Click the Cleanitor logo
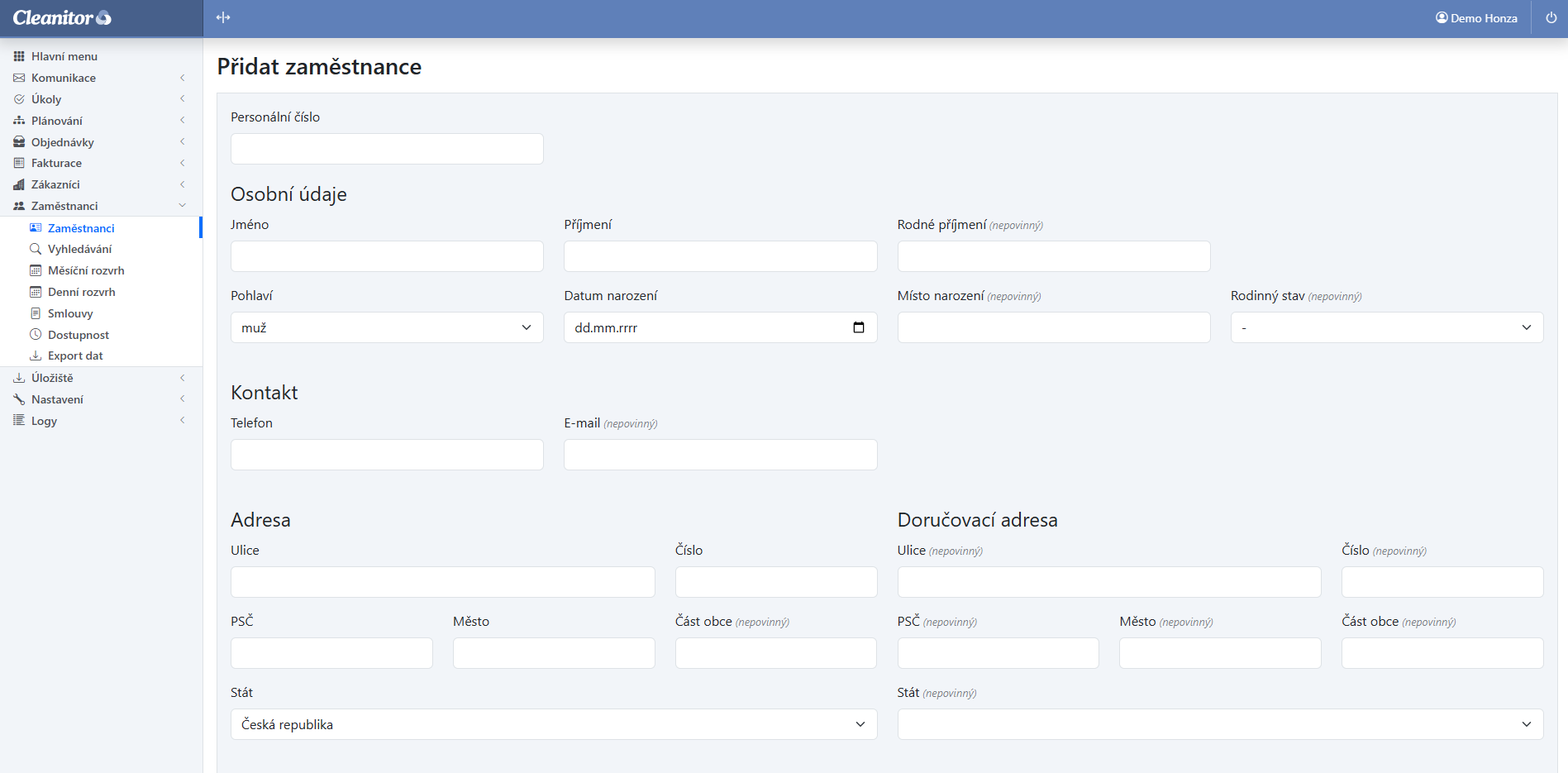 62,17
